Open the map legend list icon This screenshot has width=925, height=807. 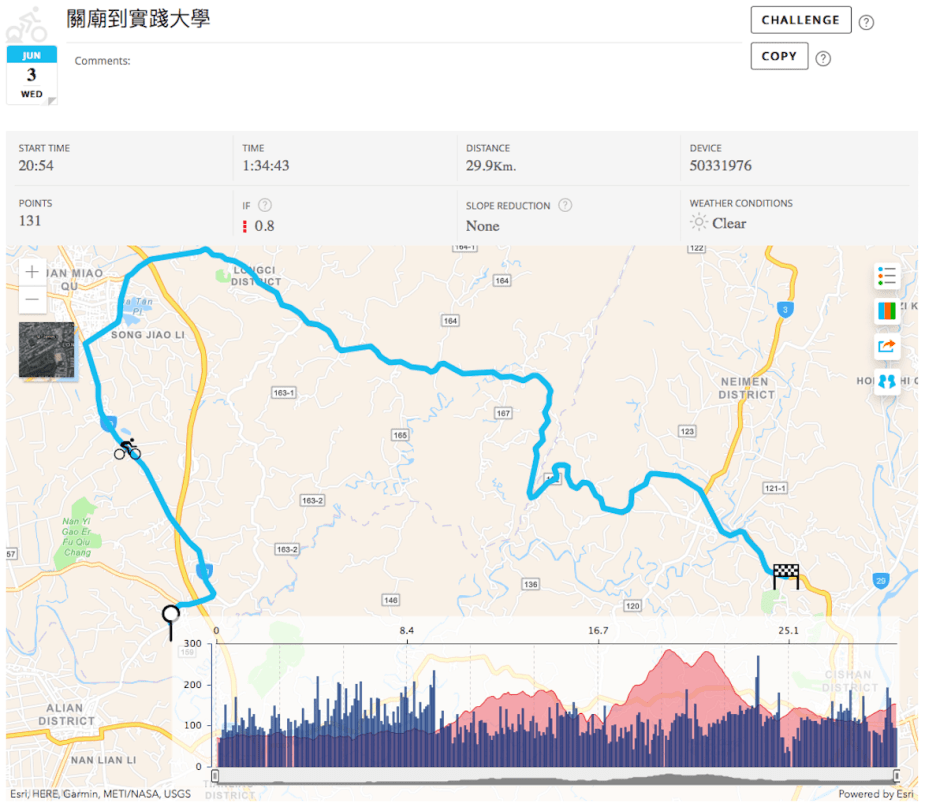[887, 275]
